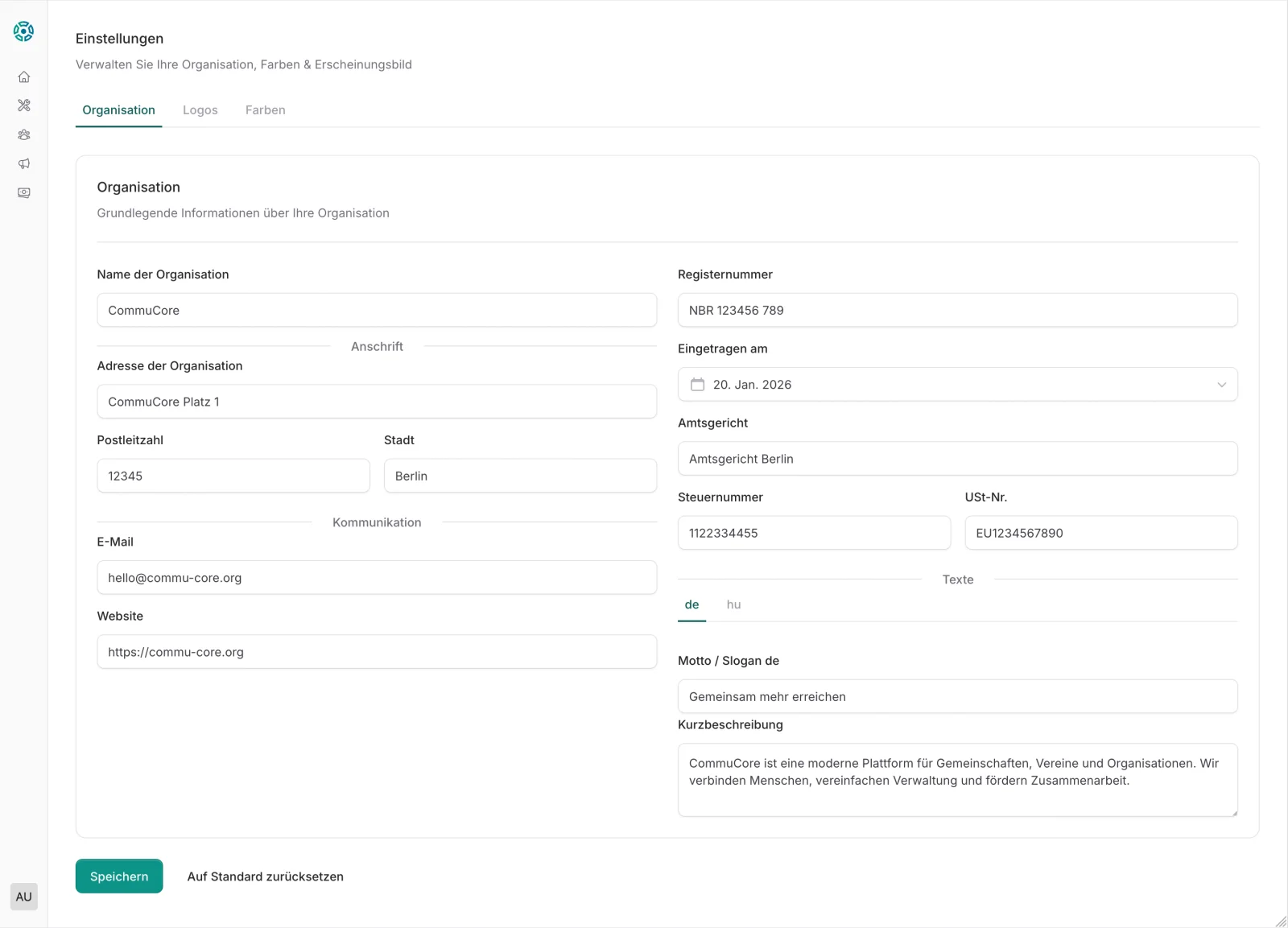Click the Speichern button
1288x928 pixels.
coord(118,876)
